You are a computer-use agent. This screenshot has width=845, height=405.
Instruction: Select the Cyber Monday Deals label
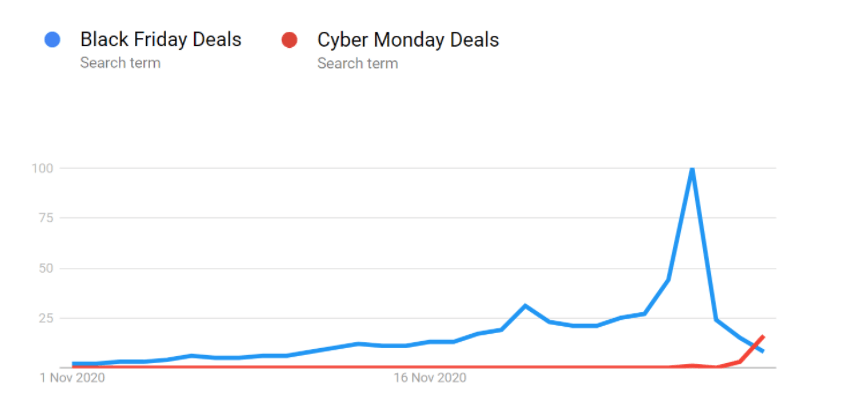(x=408, y=40)
